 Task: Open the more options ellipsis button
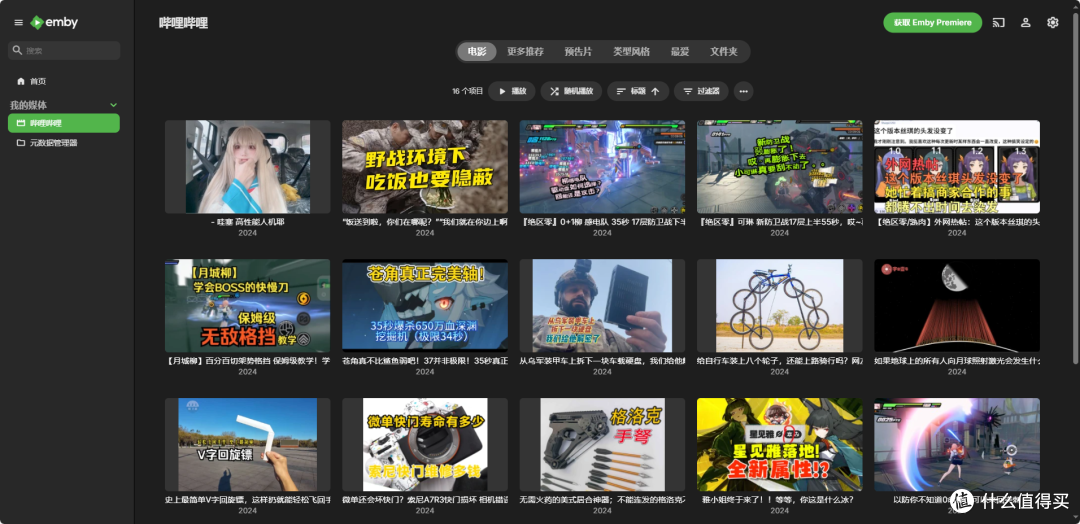[743, 91]
